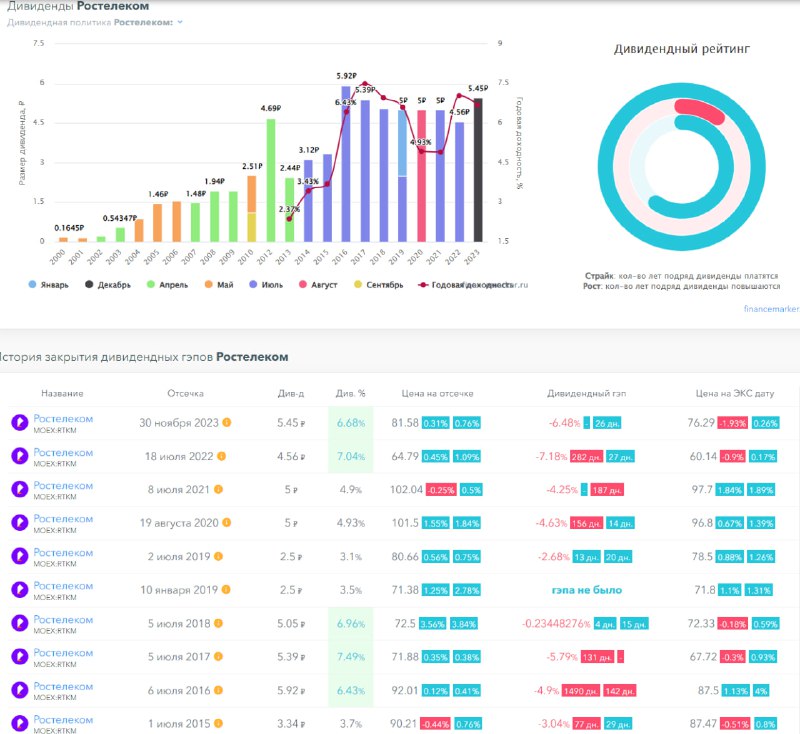Open Rostelecom logo in 19 августа 2020 row
Screen dimensions: 800x734
(x=20, y=523)
